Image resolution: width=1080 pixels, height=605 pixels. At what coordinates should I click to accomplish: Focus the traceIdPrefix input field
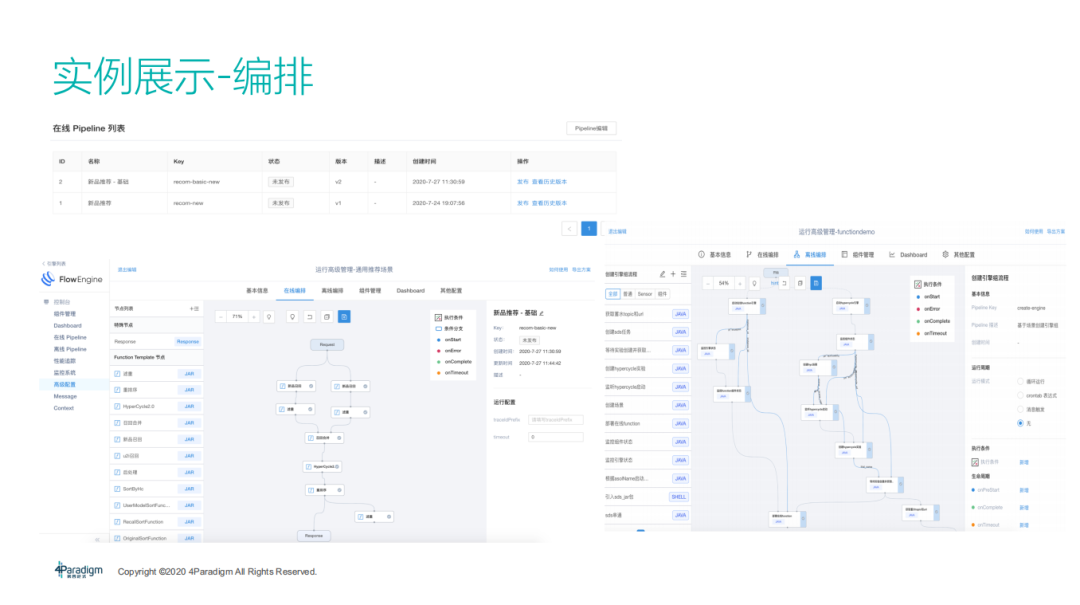click(x=556, y=420)
